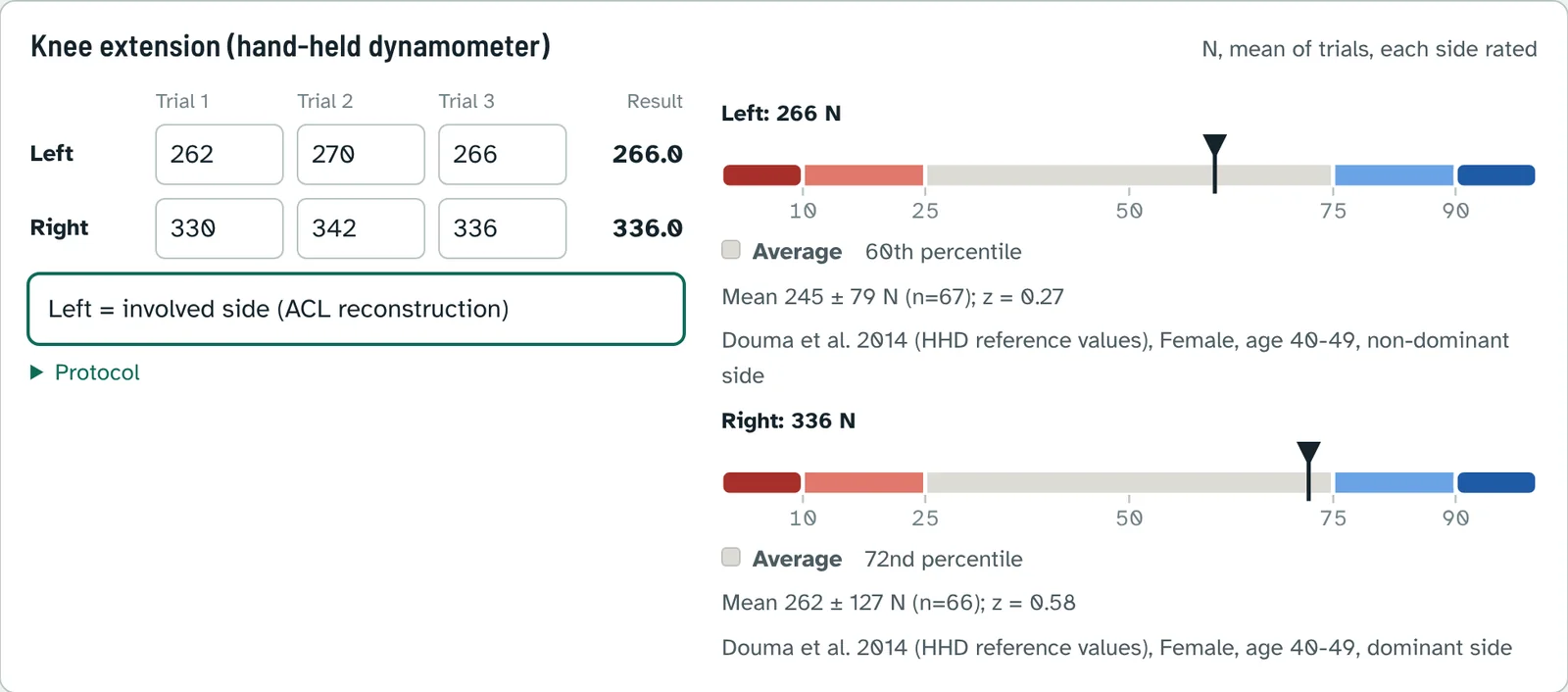This screenshot has width=1568, height=692.
Task: Focus the Right Trial 3 field showing 336
Action: point(502,228)
